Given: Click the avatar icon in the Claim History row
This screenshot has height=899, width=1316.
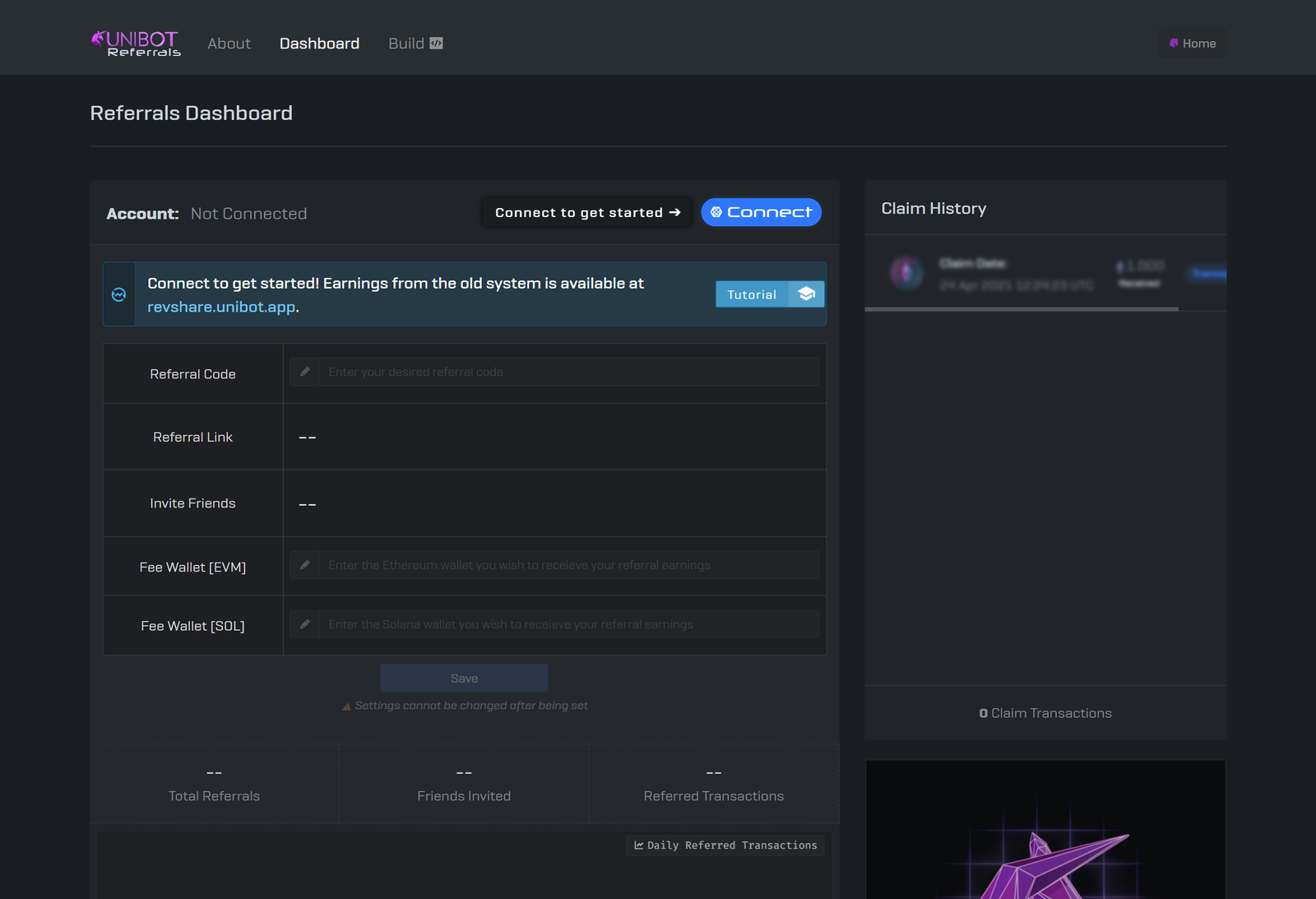Looking at the screenshot, I should point(906,273).
